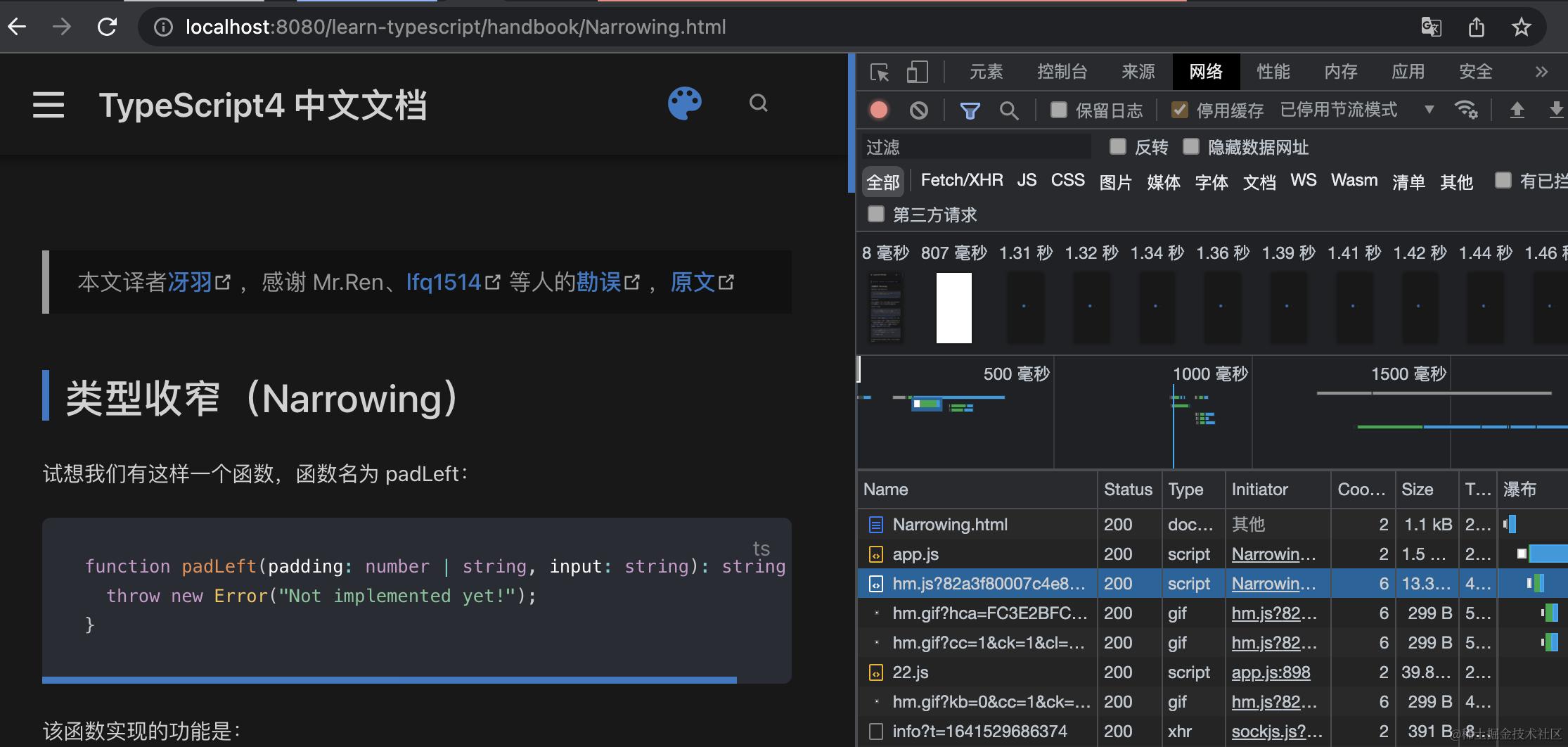
Task: Toggle the device toolbar icon
Action: (x=917, y=72)
